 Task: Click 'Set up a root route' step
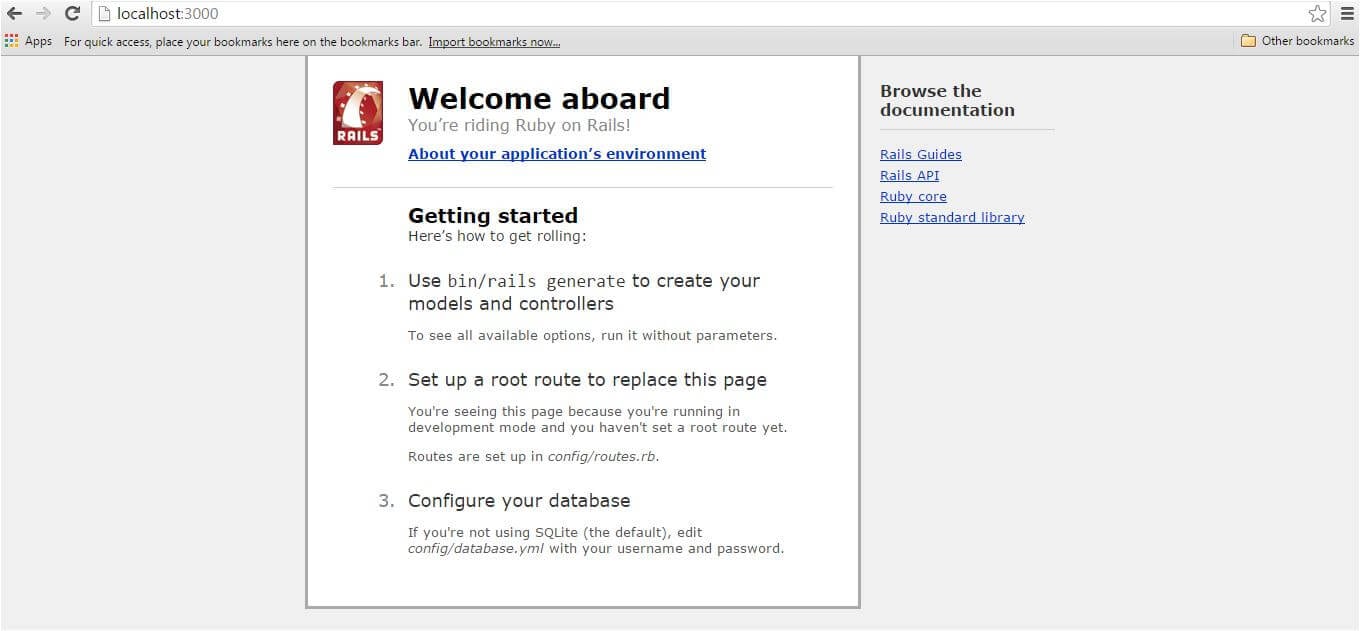point(587,380)
